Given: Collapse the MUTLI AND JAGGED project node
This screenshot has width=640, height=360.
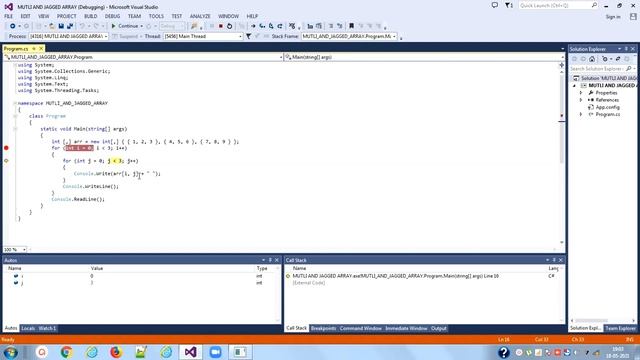Looking at the screenshot, I should pos(574,85).
